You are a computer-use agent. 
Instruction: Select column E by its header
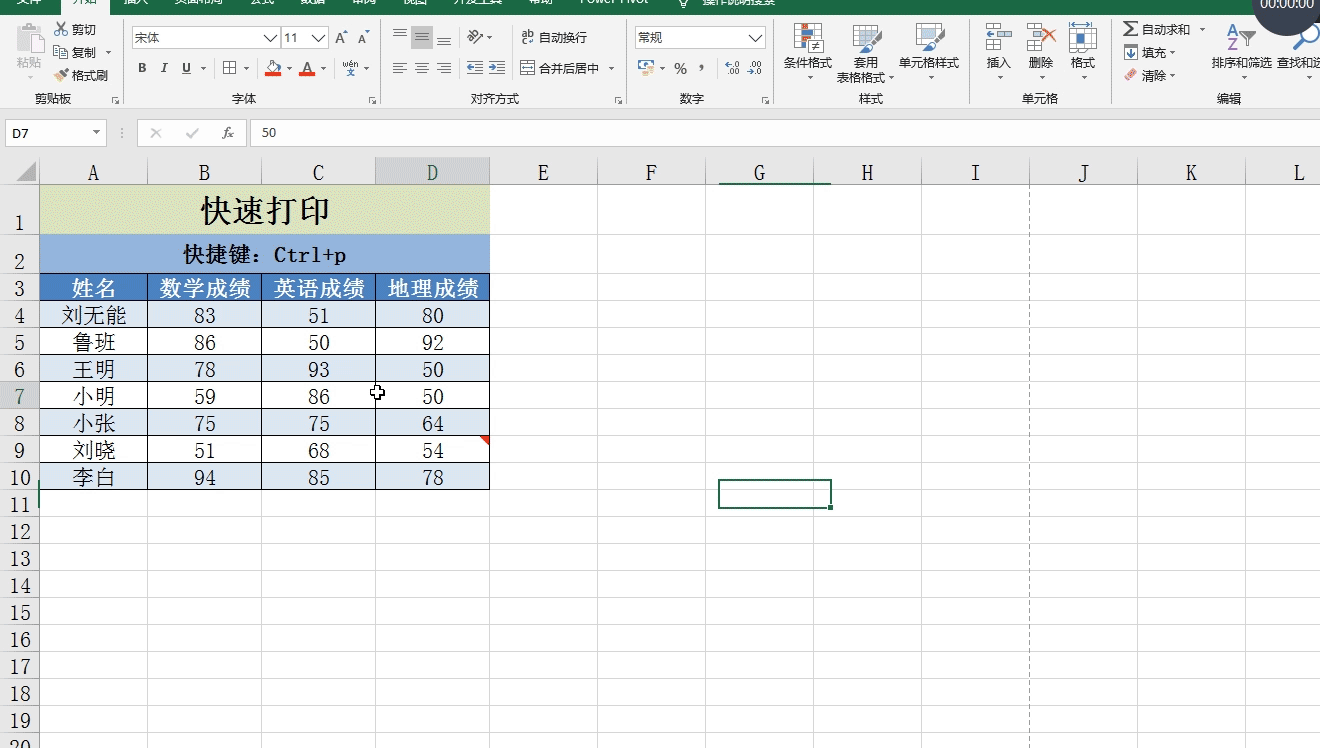pyautogui.click(x=543, y=172)
